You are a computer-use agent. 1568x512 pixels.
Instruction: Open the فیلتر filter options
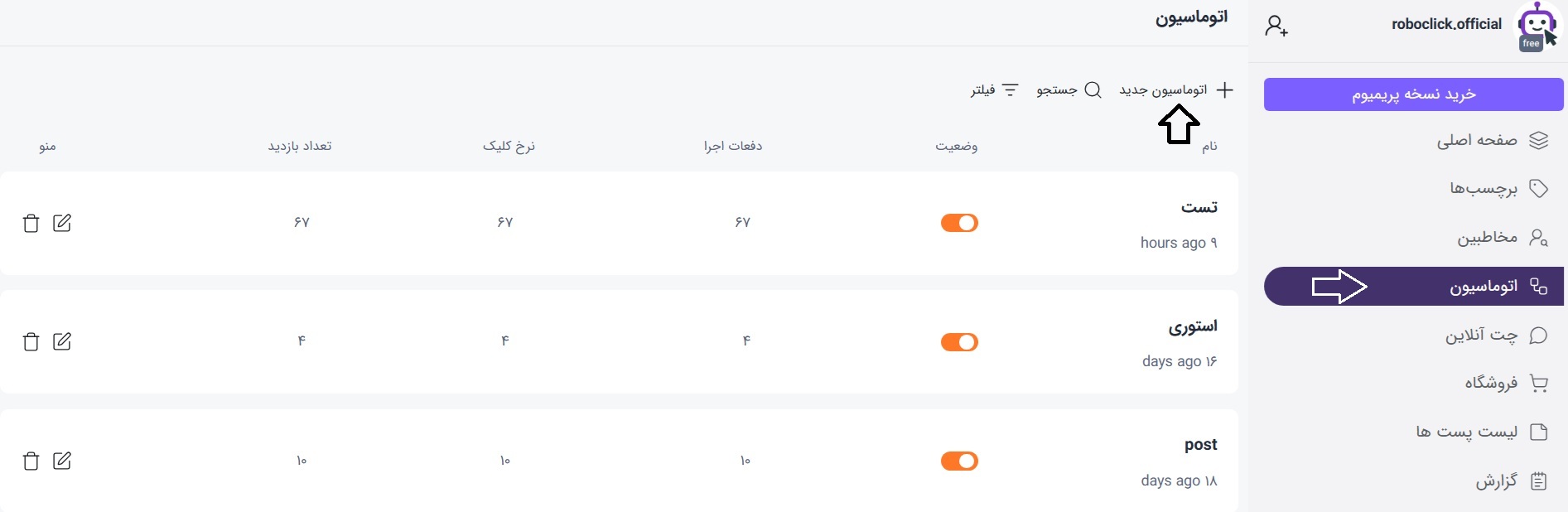point(995,90)
